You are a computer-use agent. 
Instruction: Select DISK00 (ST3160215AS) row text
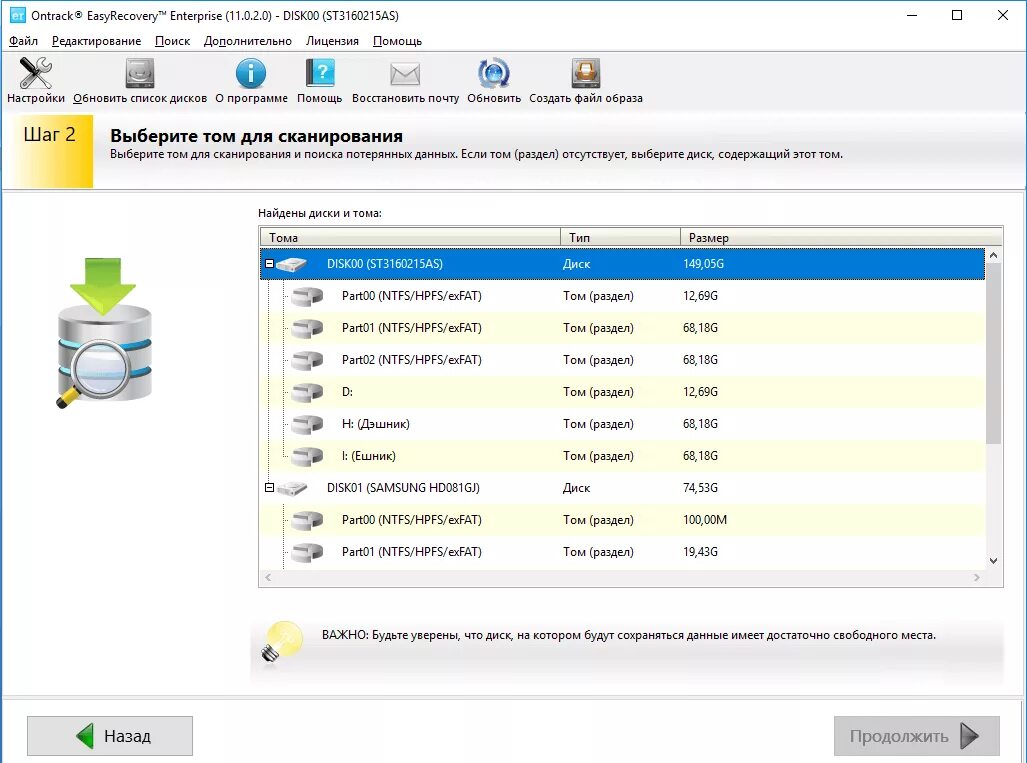[384, 264]
